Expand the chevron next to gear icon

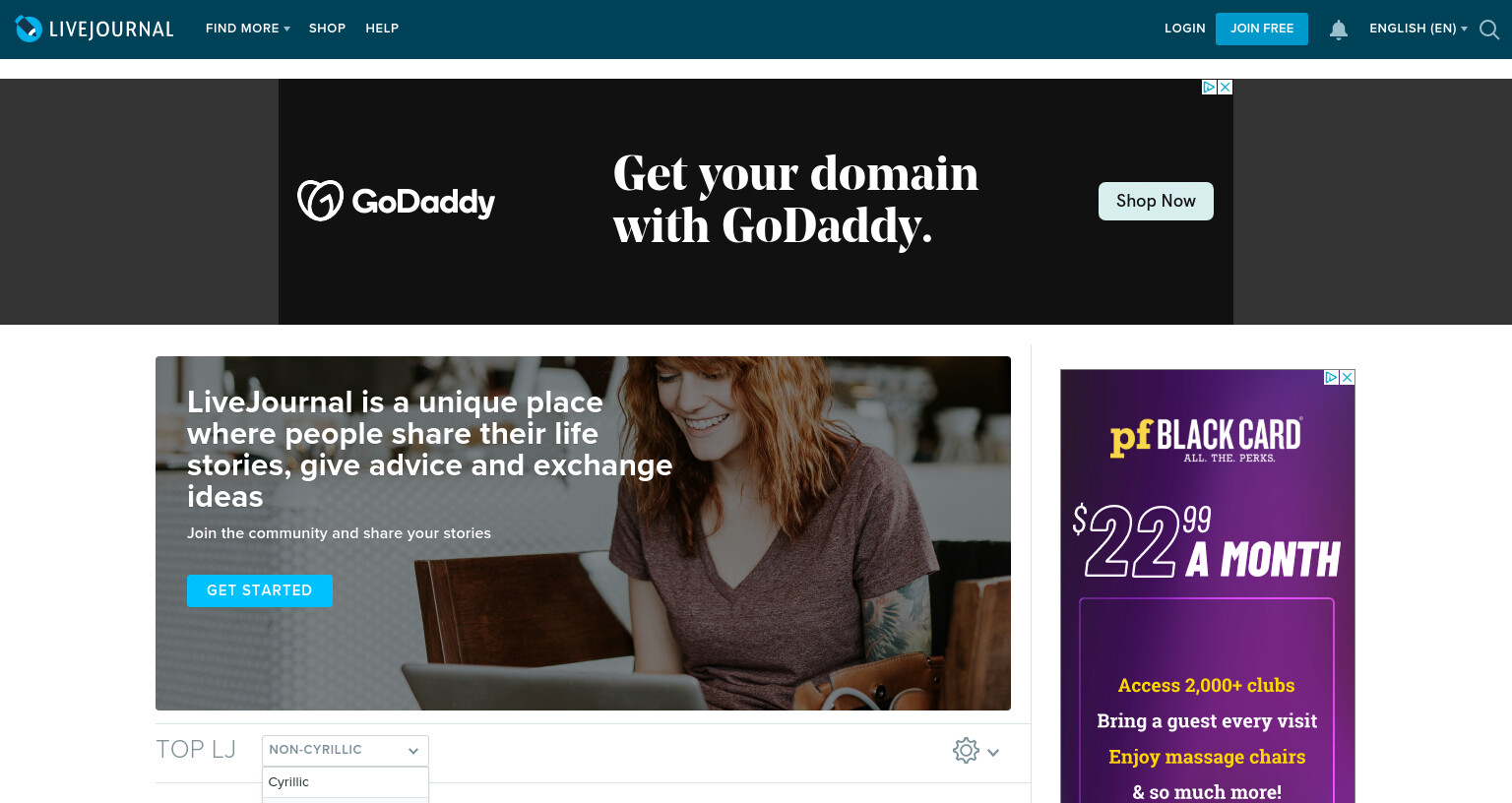click(993, 752)
